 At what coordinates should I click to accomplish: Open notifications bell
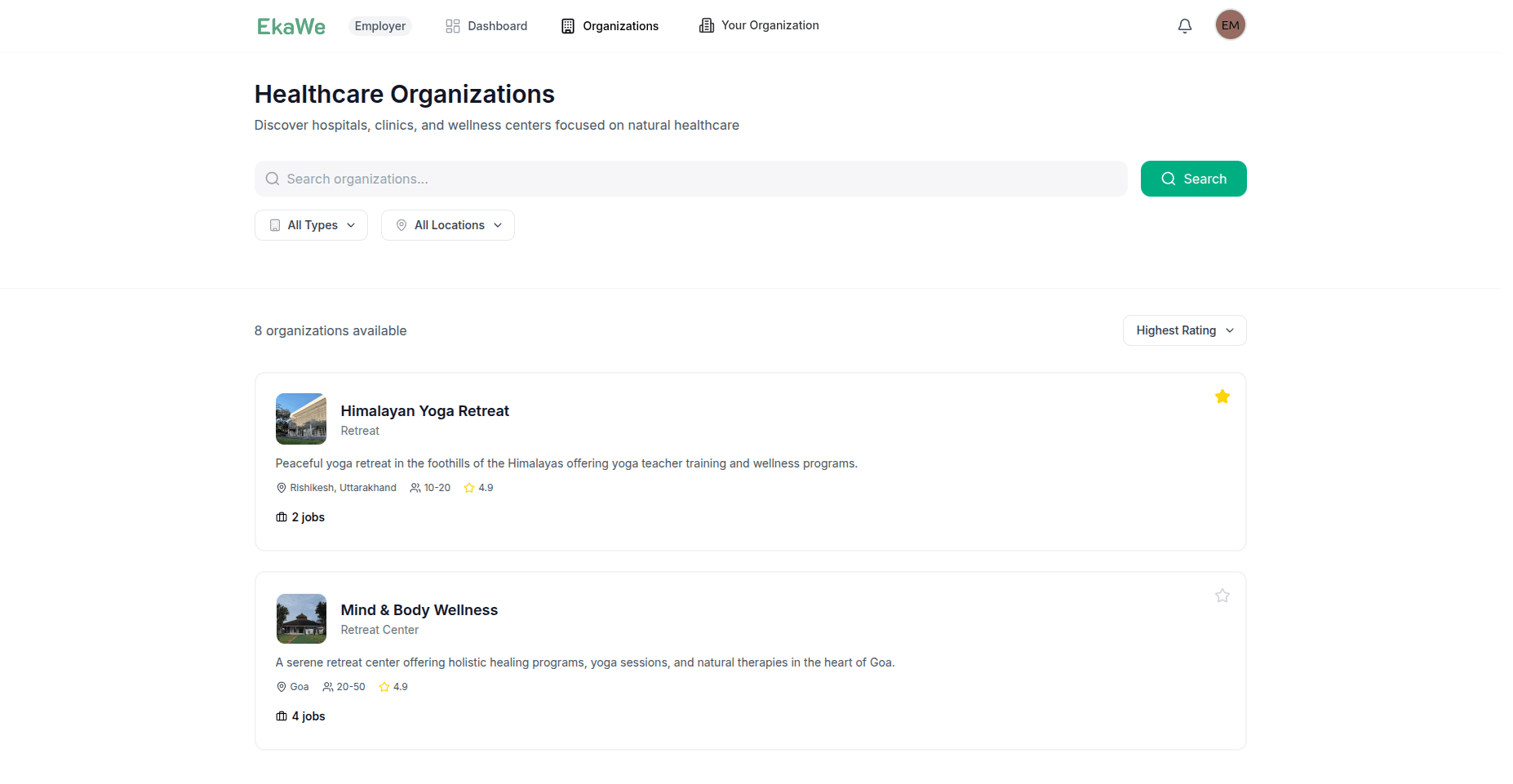click(x=1184, y=25)
